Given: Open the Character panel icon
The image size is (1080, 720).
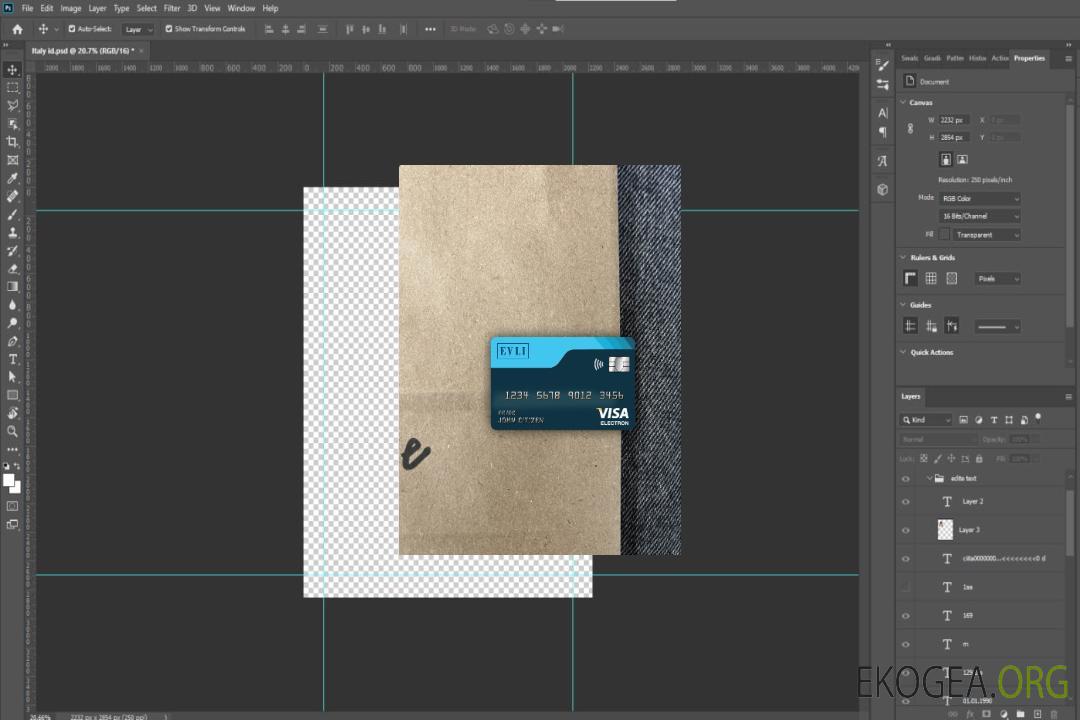Looking at the screenshot, I should [883, 113].
